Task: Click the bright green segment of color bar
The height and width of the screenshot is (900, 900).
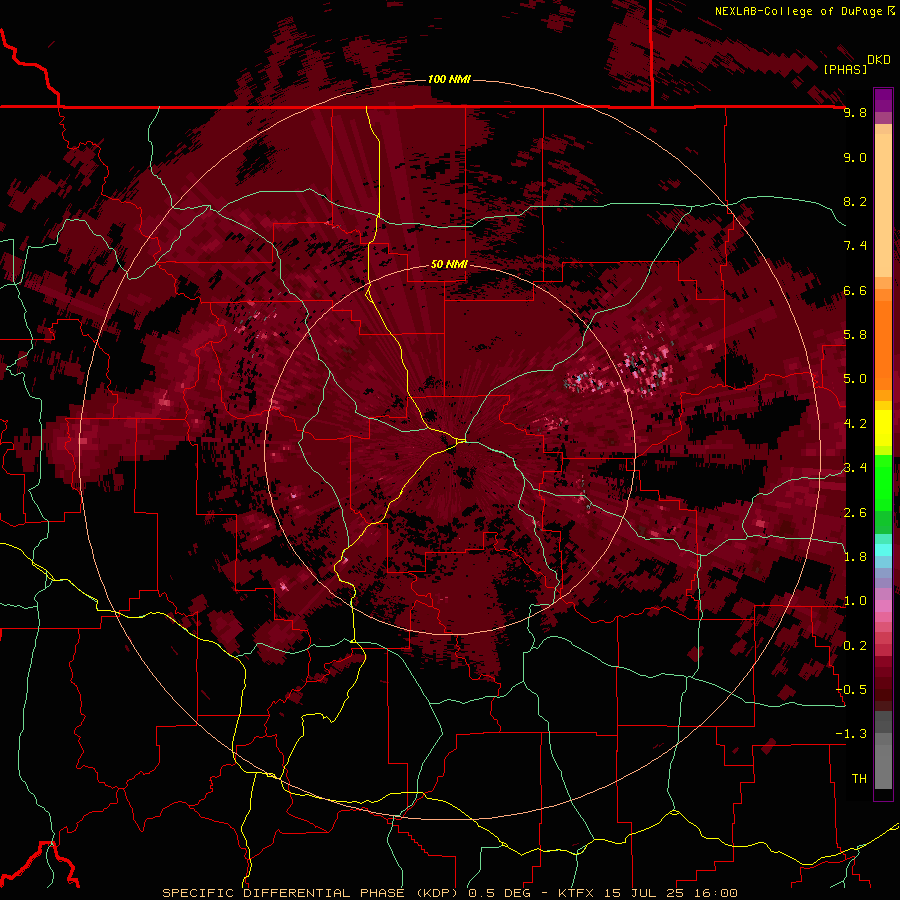Action: click(883, 483)
